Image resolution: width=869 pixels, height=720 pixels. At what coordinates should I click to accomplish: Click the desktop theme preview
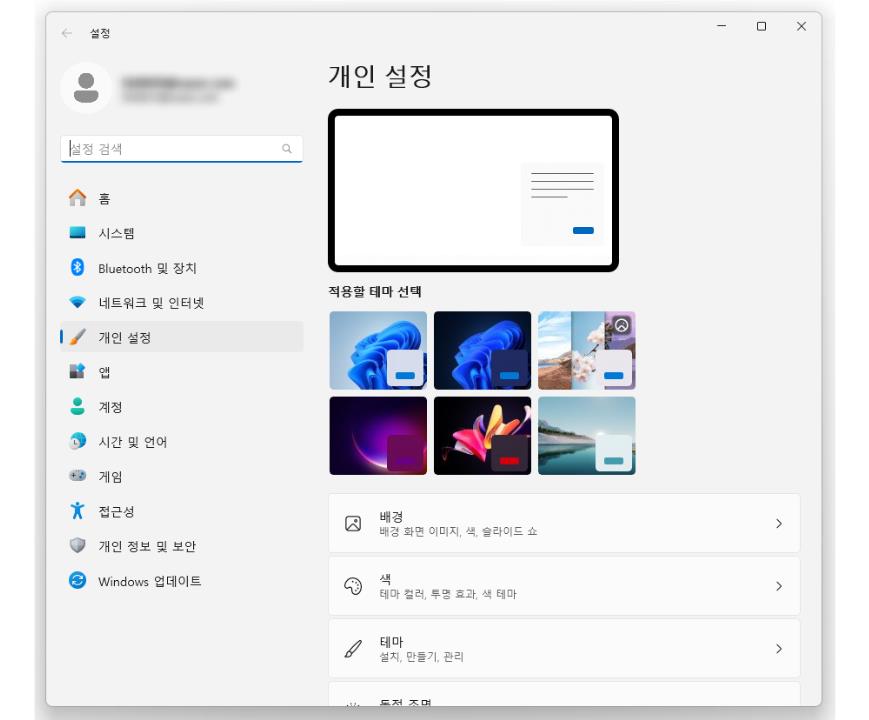click(473, 190)
